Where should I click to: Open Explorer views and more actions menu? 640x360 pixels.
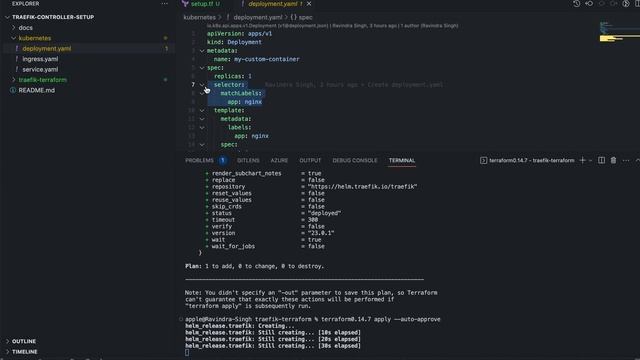tap(164, 4)
